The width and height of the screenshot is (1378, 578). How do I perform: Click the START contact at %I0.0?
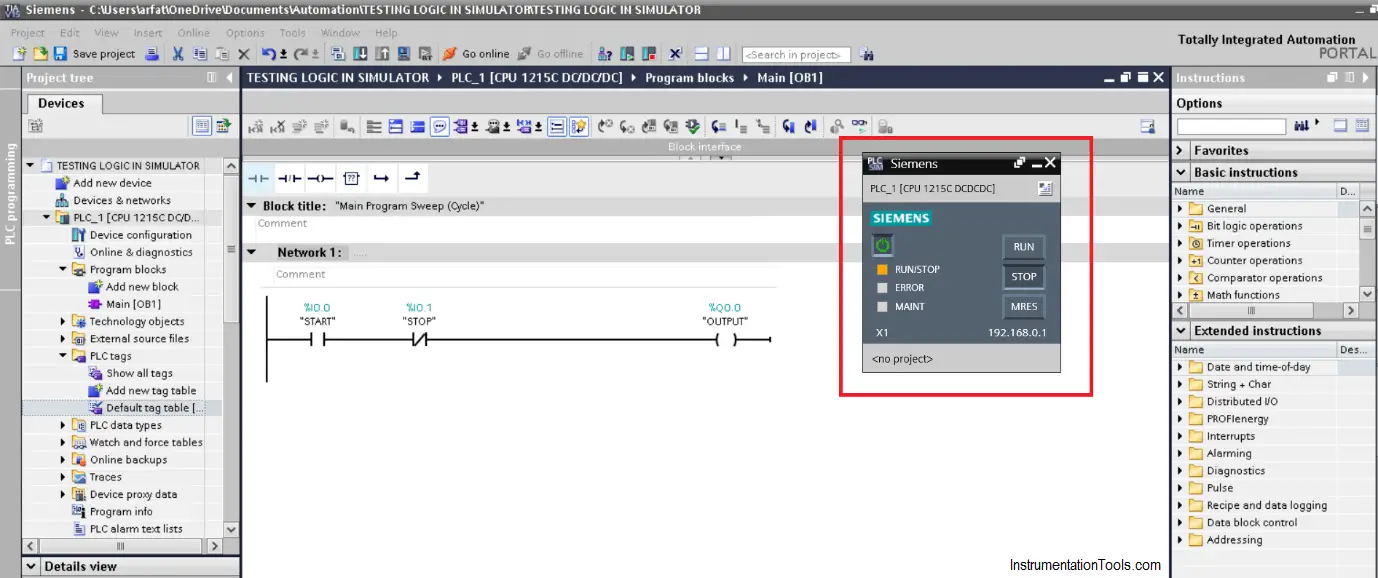click(x=317, y=340)
